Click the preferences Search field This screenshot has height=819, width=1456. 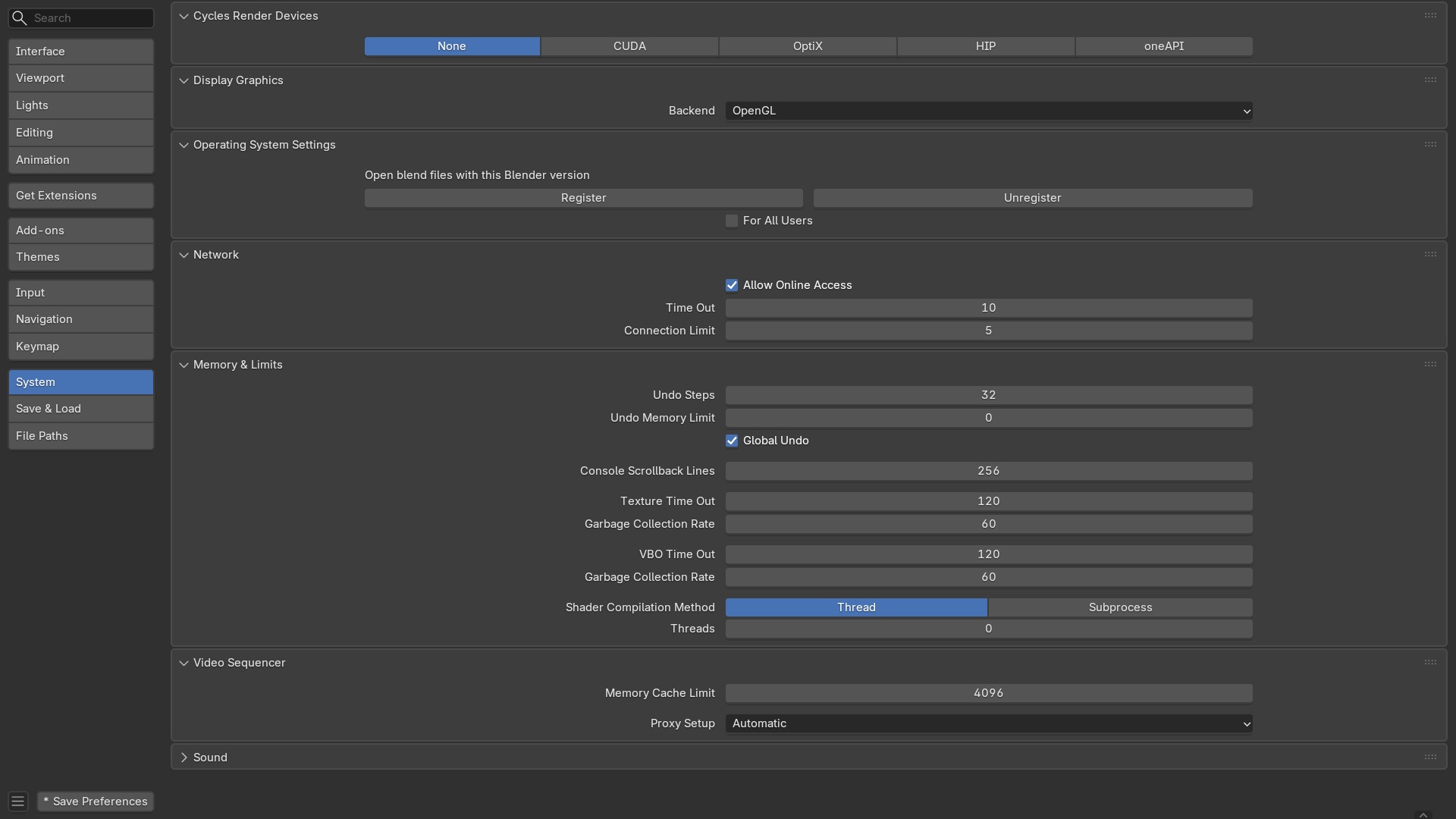pyautogui.click(x=81, y=18)
